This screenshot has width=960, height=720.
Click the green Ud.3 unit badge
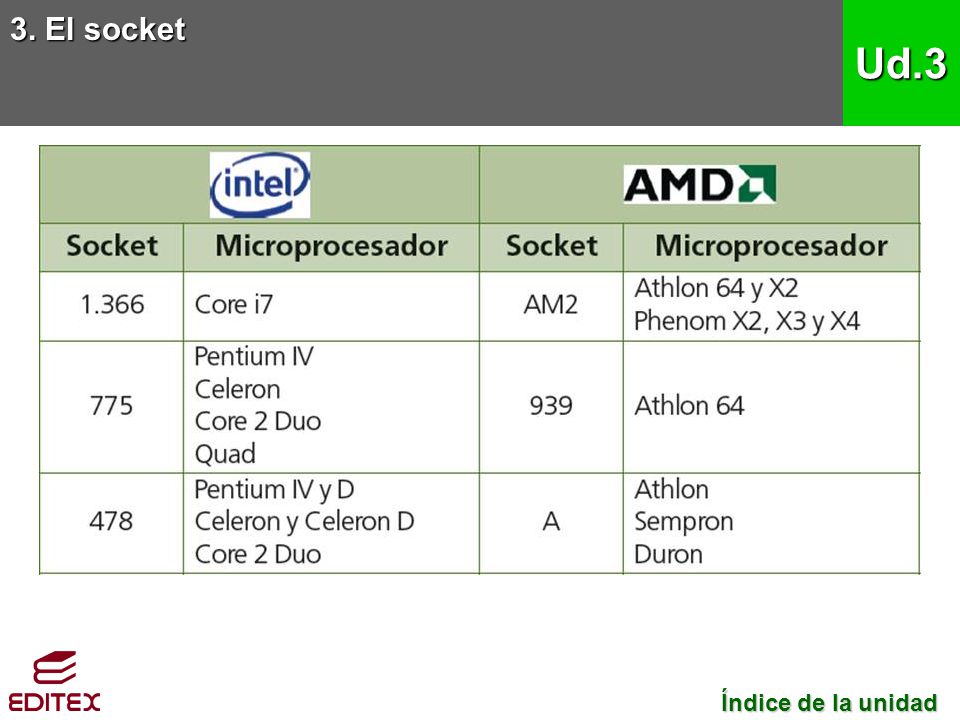pos(901,63)
